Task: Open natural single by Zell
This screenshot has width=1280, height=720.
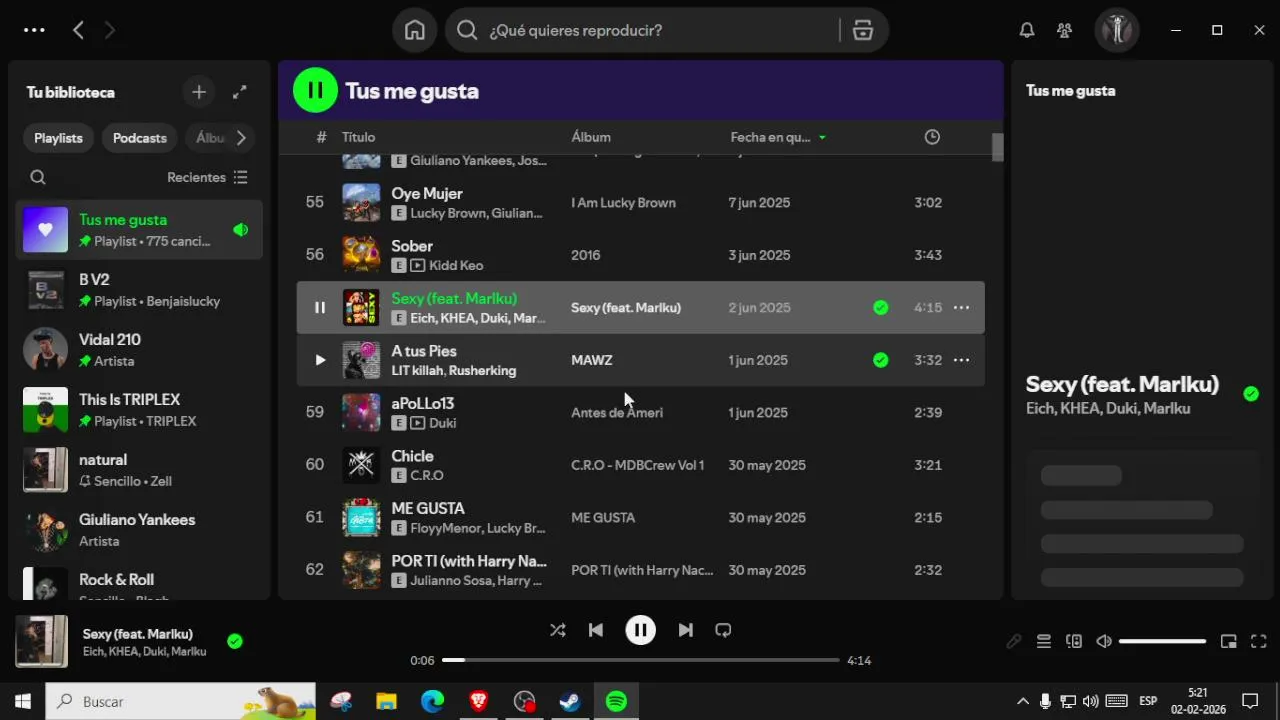Action: pyautogui.click(x=139, y=470)
